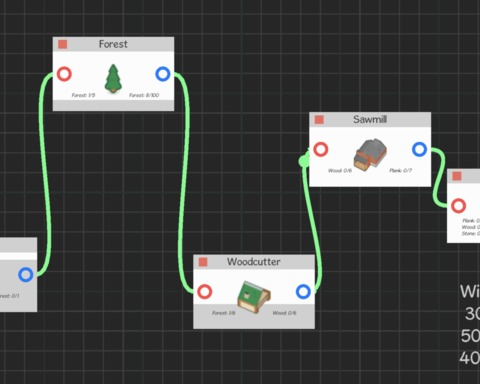480x384 pixels.
Task: Click the "Plank: 0/7" label in Sawmill
Action: pos(401,171)
